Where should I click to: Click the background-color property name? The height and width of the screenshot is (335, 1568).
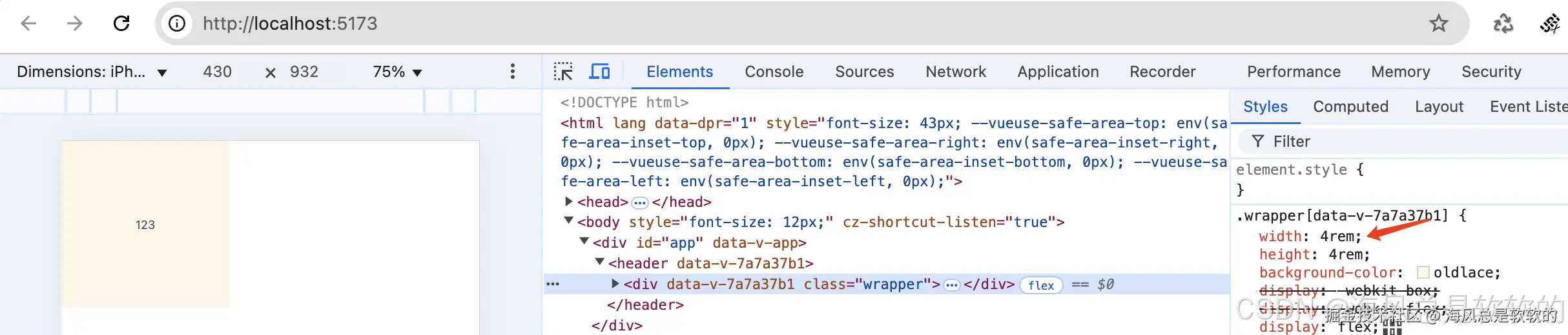[1328, 272]
